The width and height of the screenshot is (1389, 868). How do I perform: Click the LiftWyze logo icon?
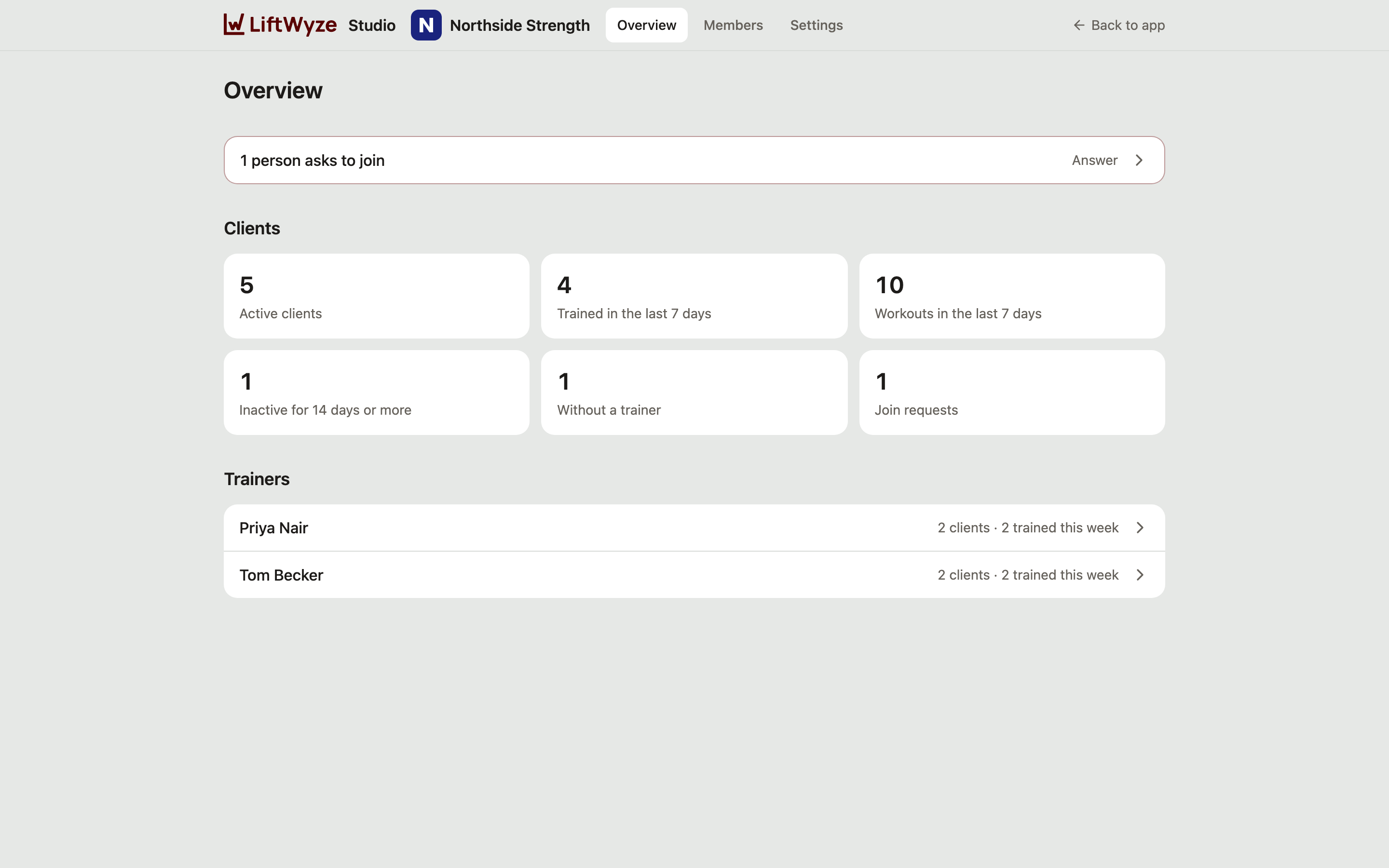pos(234,25)
